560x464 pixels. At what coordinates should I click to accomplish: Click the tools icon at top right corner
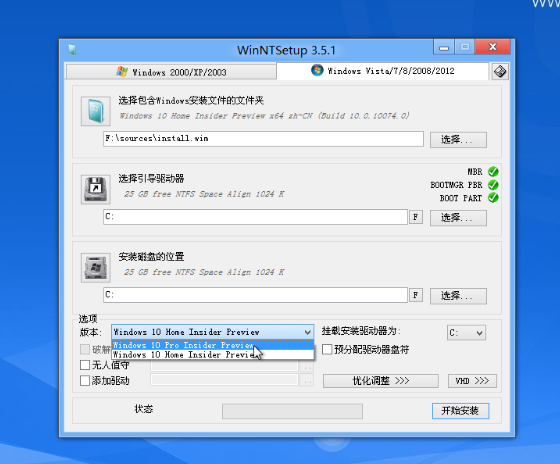point(500,71)
